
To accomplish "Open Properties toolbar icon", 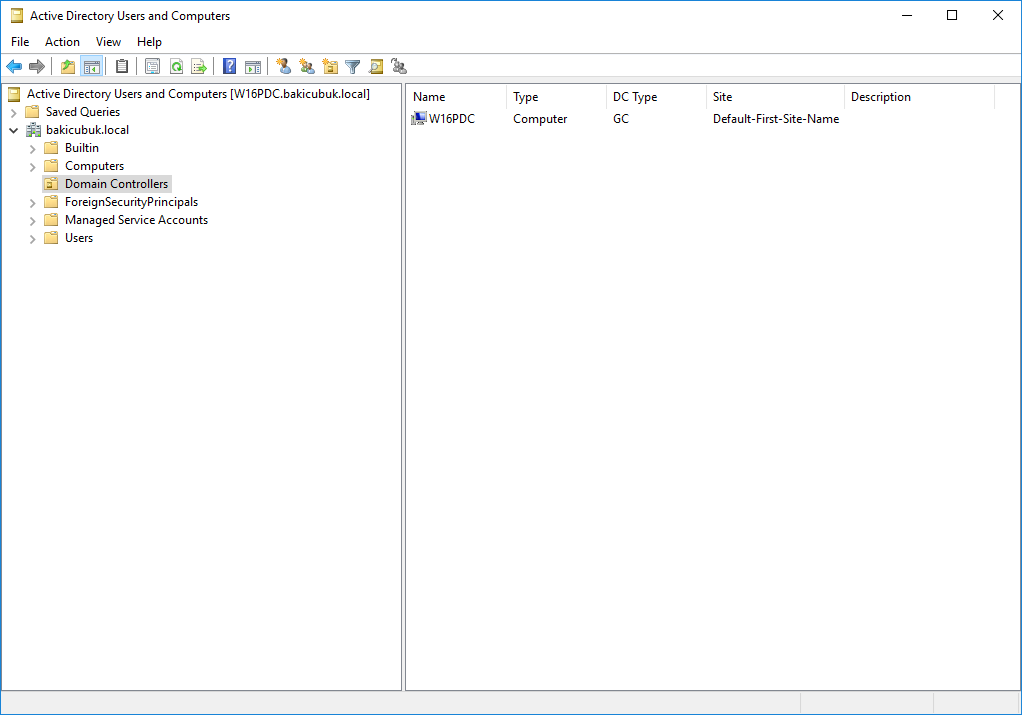I will click(x=153, y=66).
